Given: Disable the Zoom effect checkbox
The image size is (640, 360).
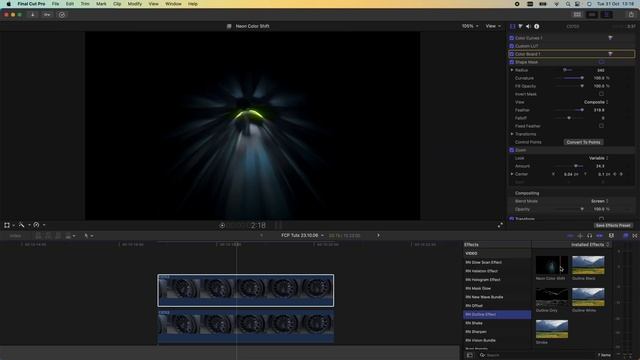Looking at the screenshot, I should coord(511,150).
